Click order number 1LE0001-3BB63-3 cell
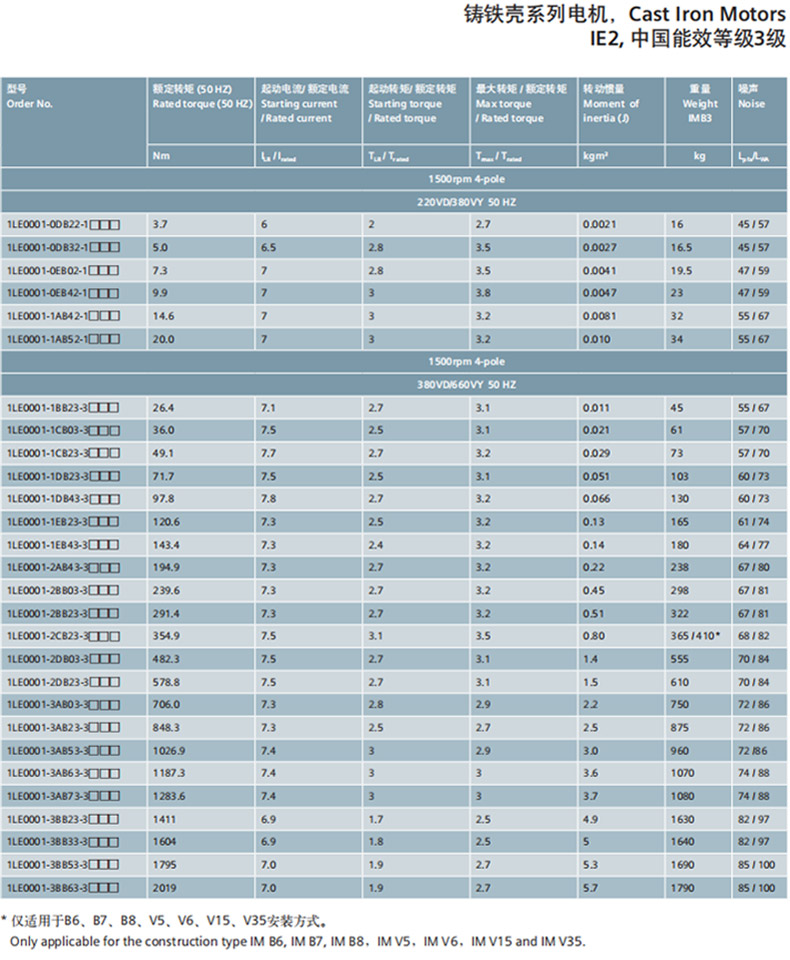Image resolution: width=790 pixels, height=960 pixels. 63,887
